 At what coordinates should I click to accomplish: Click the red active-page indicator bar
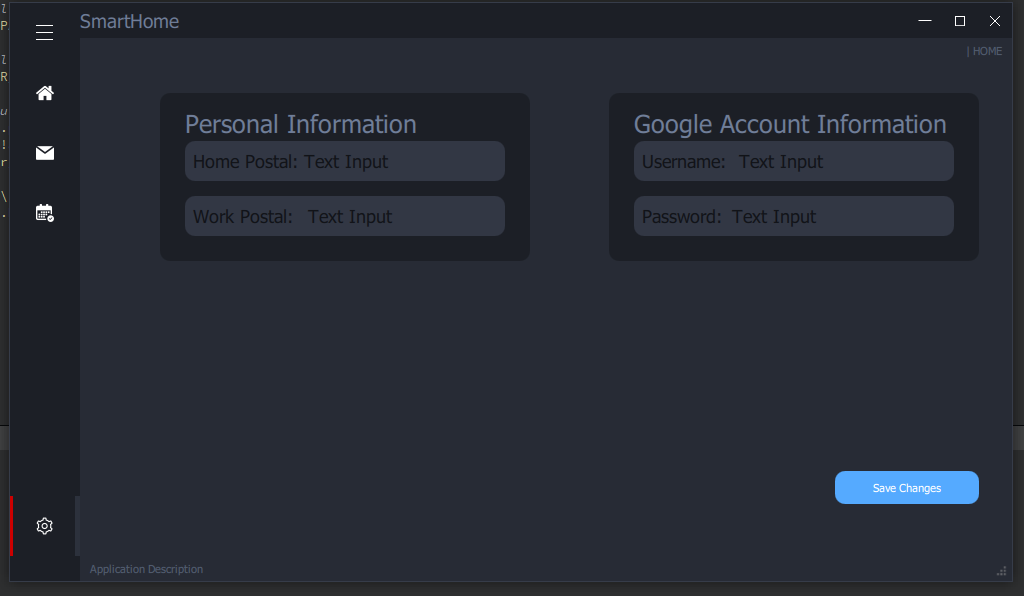12,526
